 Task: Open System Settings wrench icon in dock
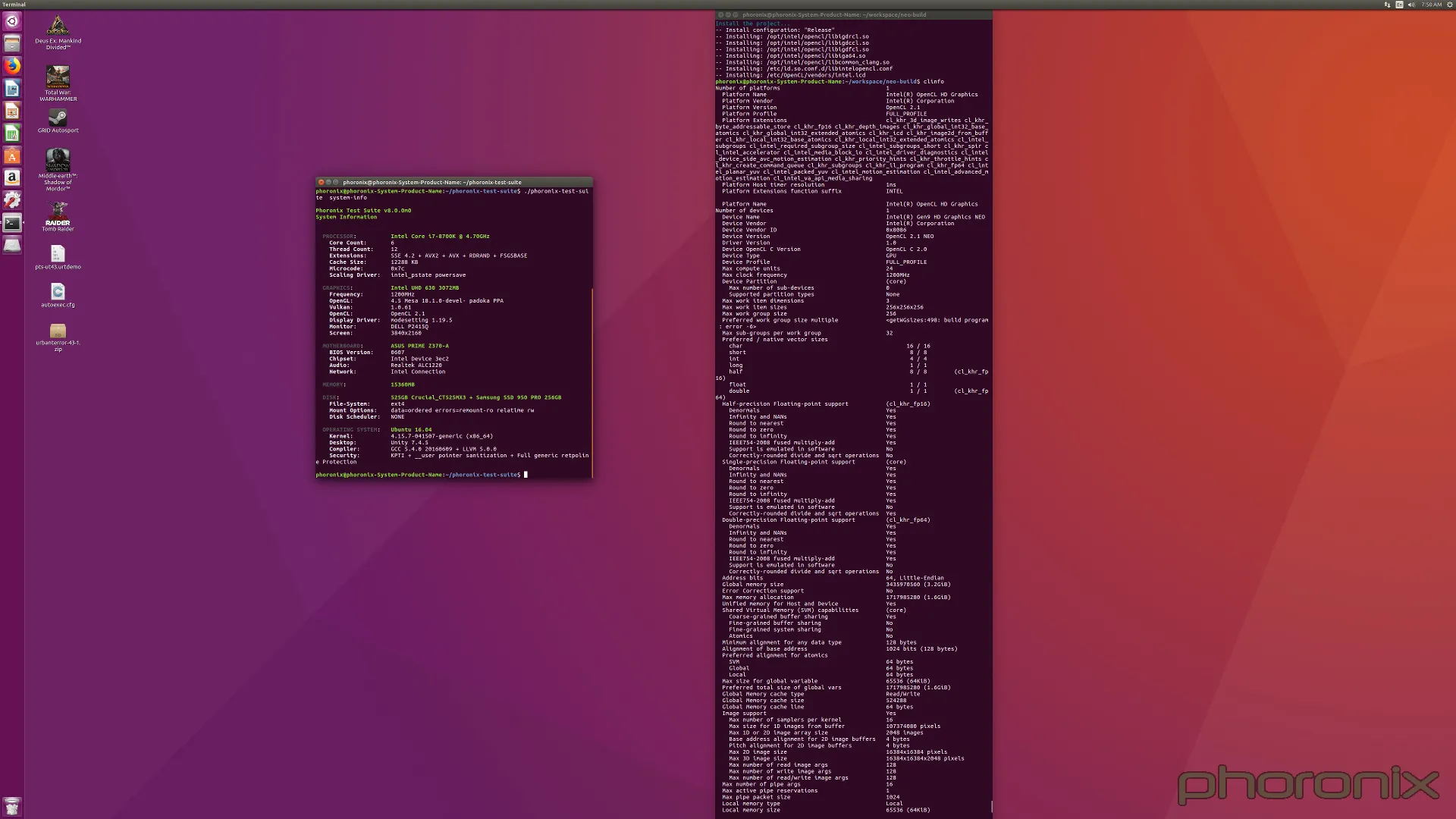[x=12, y=201]
